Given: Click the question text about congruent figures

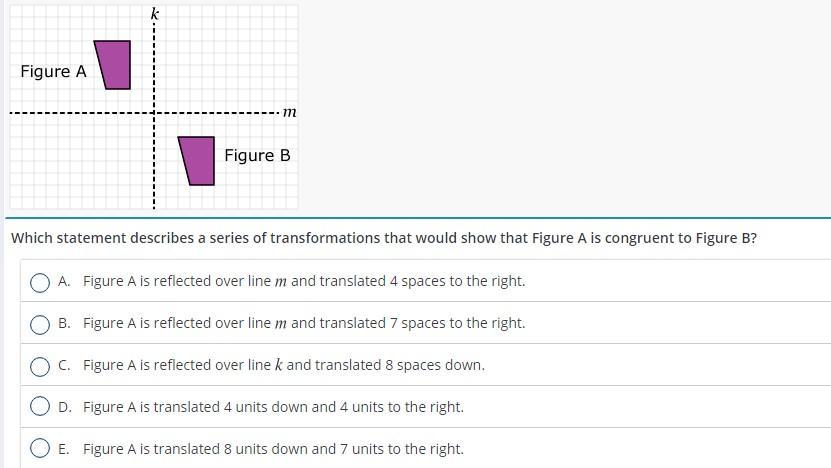Looking at the screenshot, I should click(383, 239).
